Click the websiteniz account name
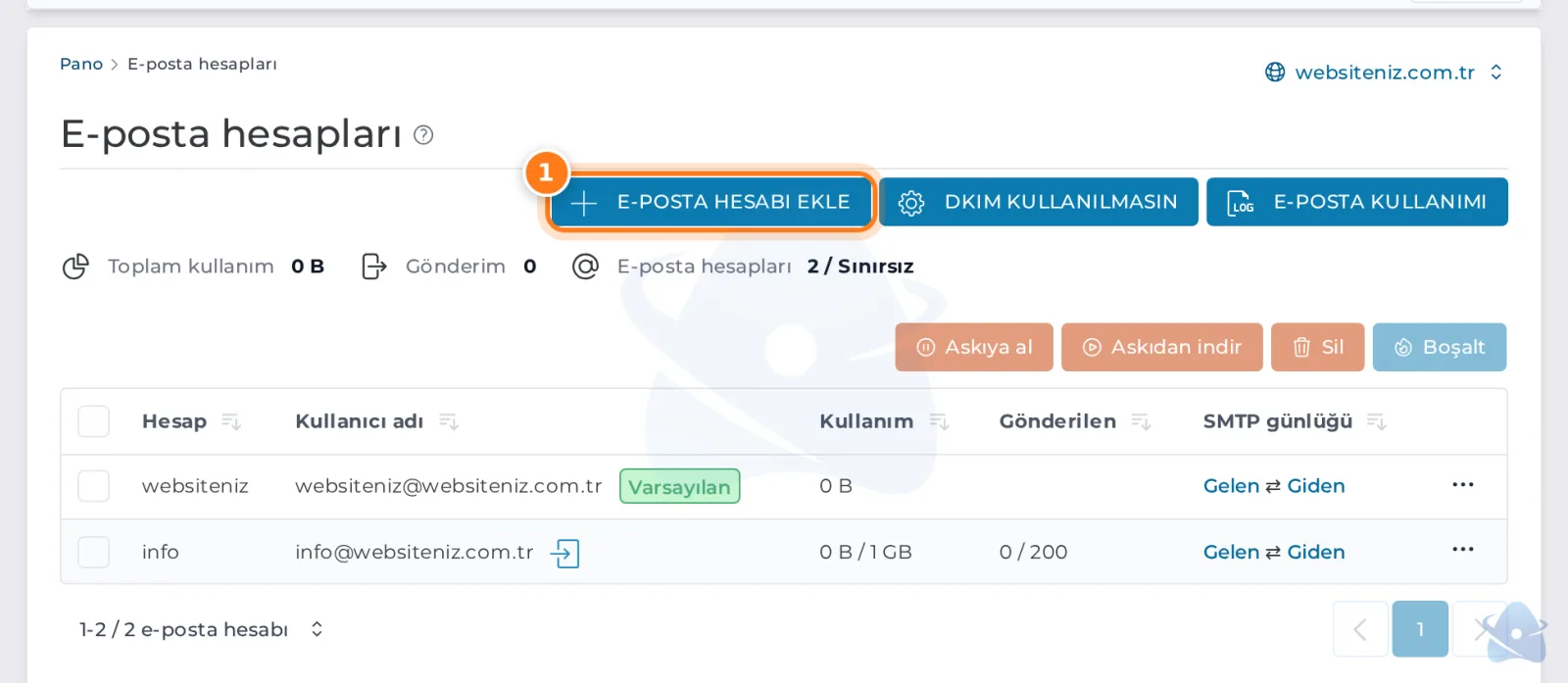Image resolution: width=1568 pixels, height=683 pixels. point(195,486)
